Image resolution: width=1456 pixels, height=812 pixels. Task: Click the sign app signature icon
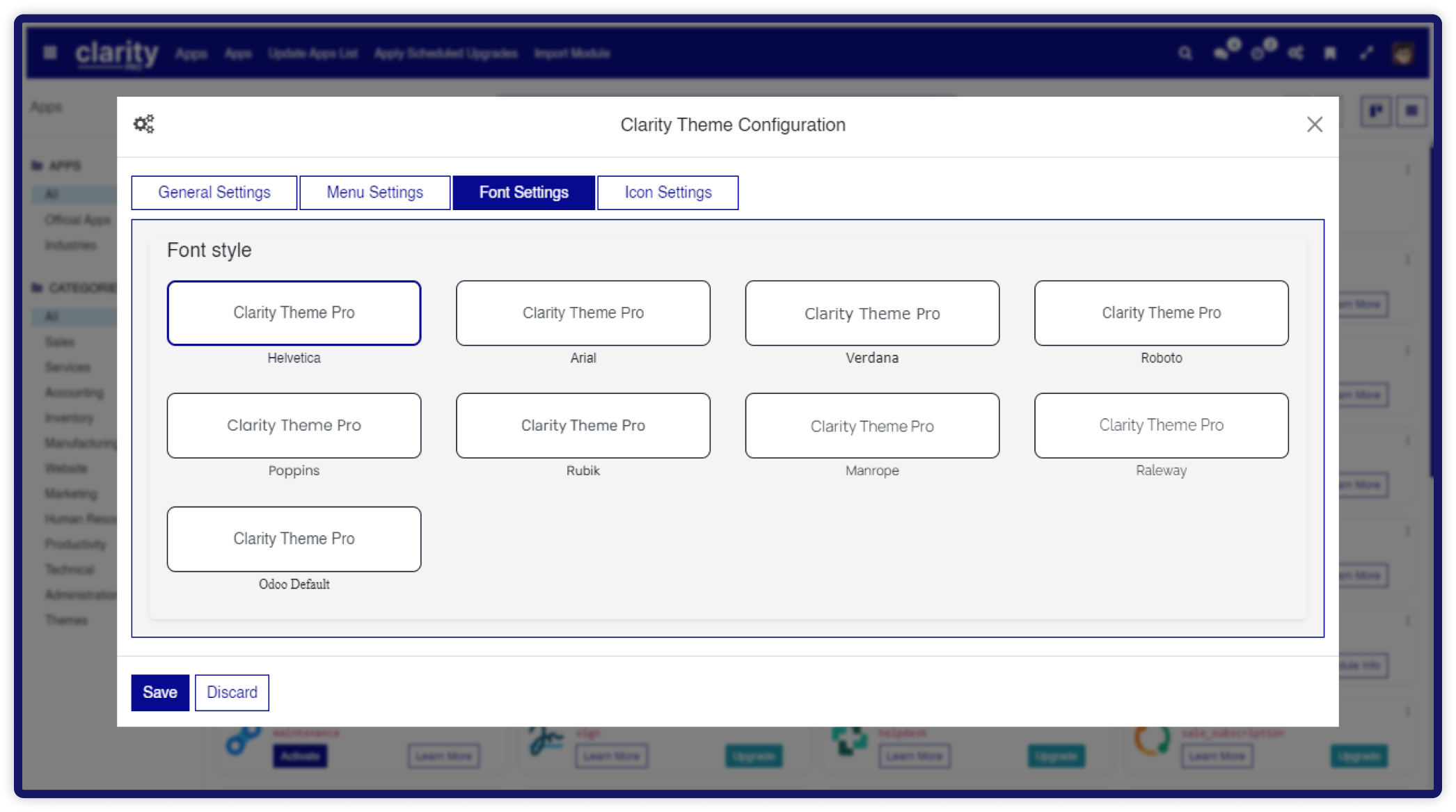point(546,742)
